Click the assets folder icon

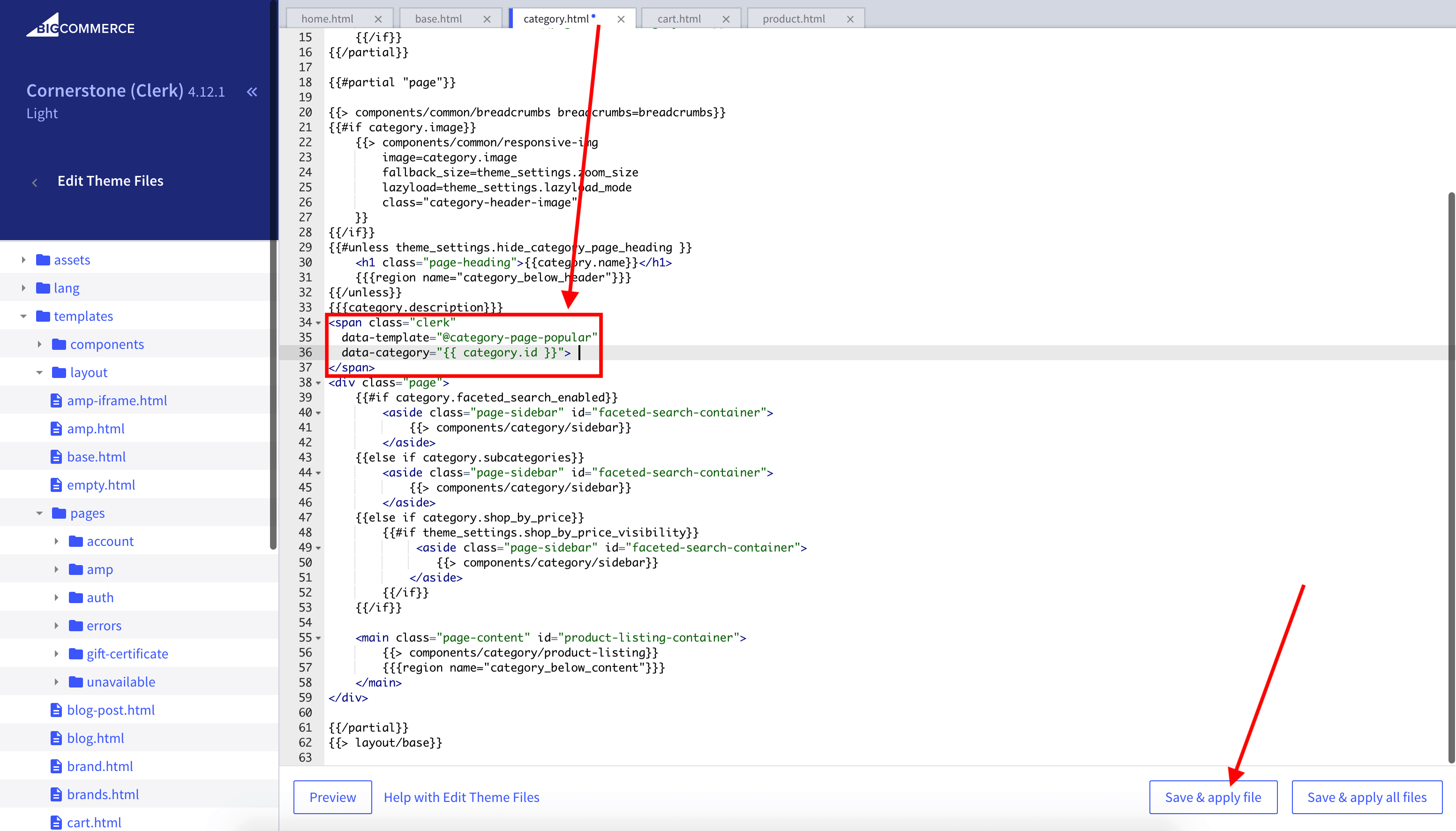(43, 260)
